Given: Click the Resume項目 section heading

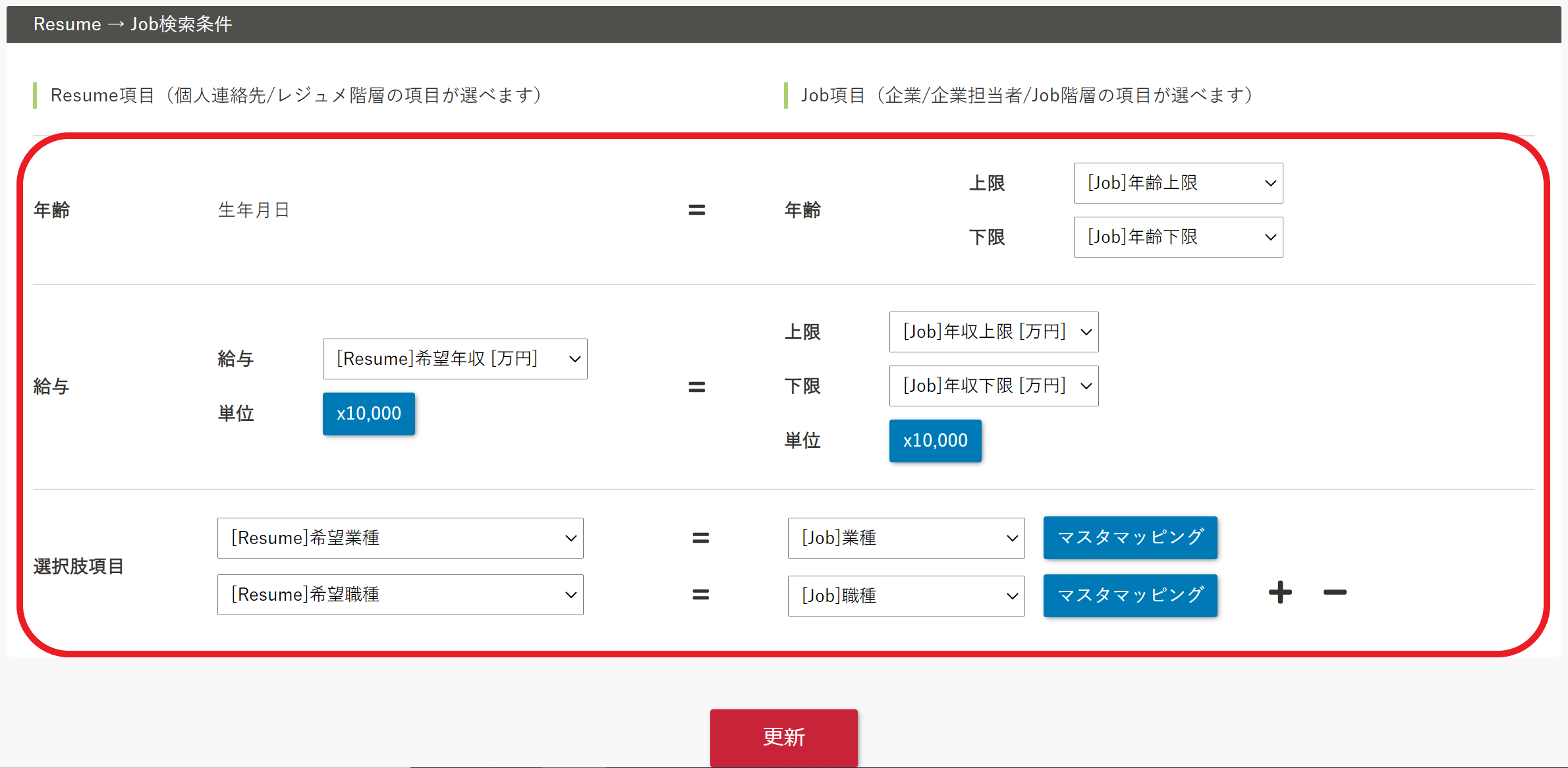Looking at the screenshot, I should pos(296,96).
